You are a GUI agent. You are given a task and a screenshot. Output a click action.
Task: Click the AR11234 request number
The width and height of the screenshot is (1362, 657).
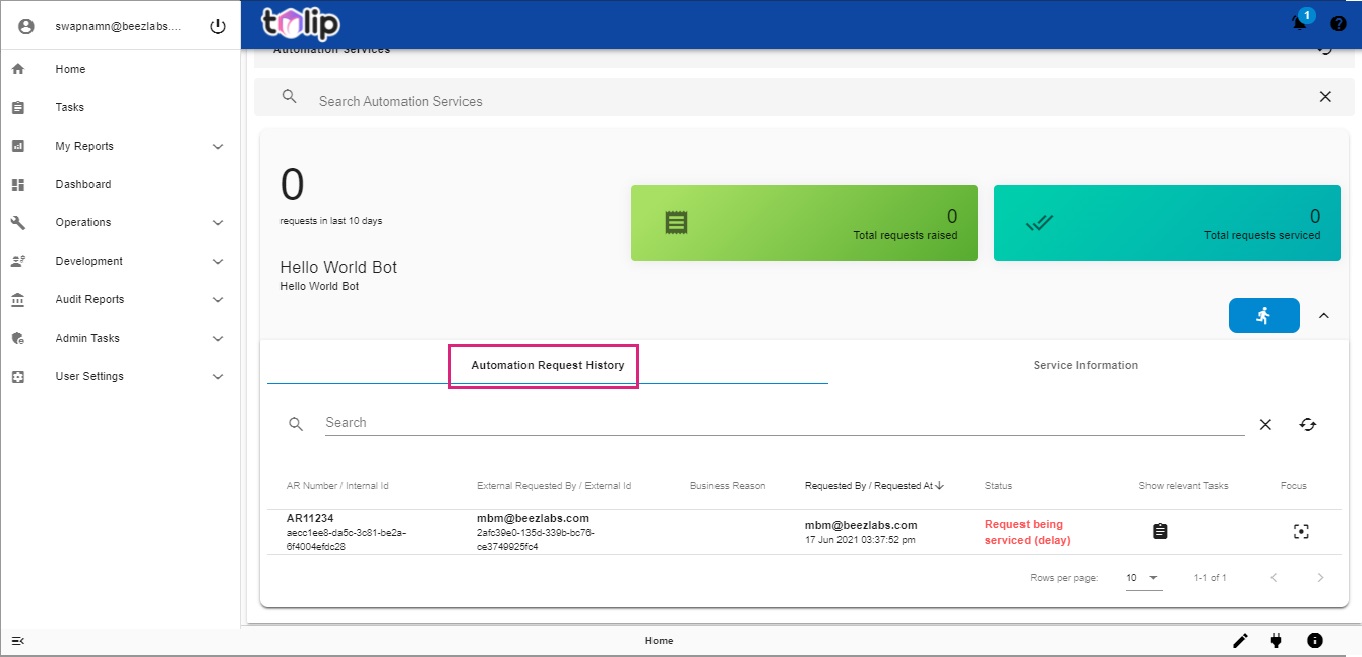[310, 518]
